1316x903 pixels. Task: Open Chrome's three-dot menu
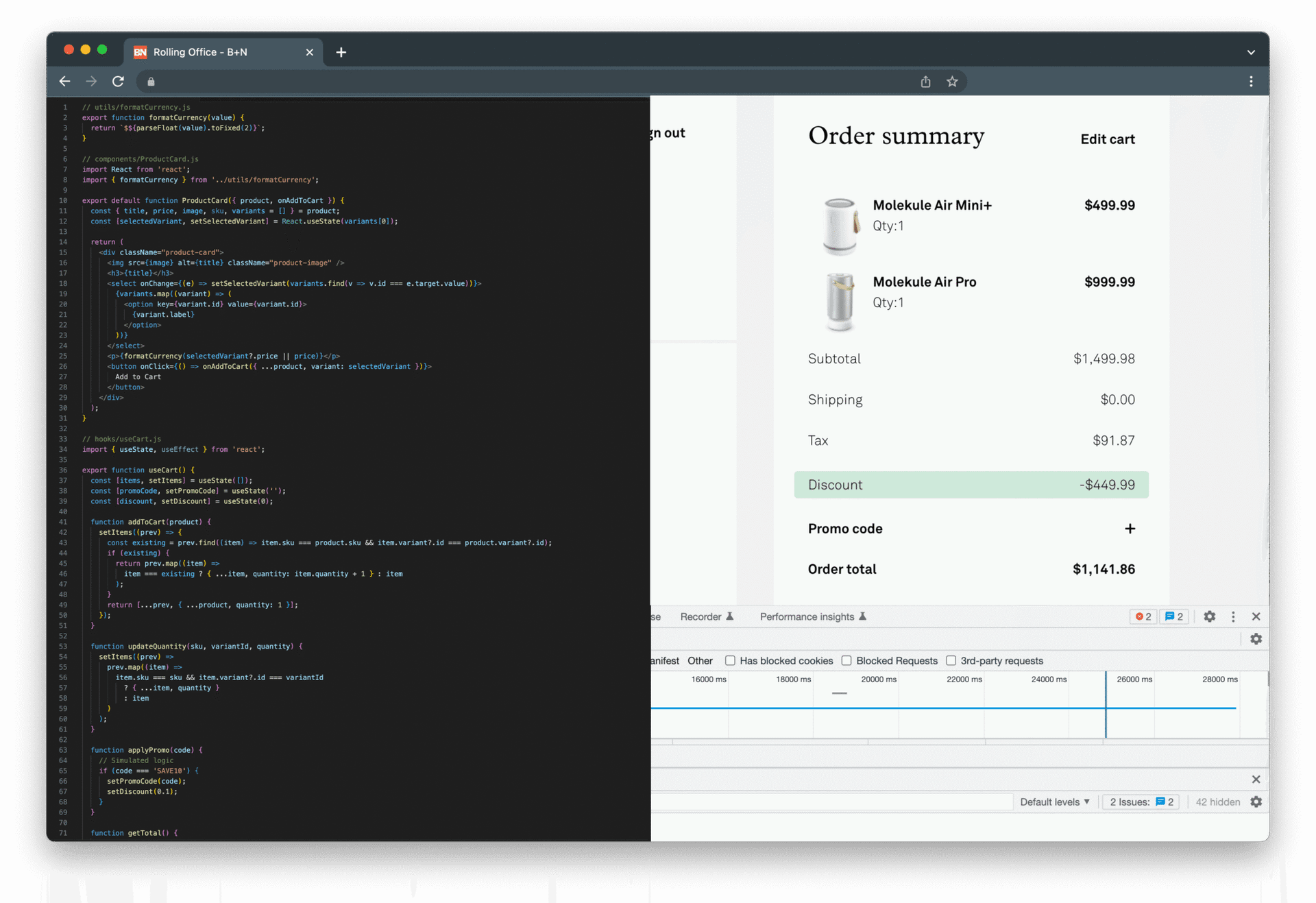tap(1251, 82)
